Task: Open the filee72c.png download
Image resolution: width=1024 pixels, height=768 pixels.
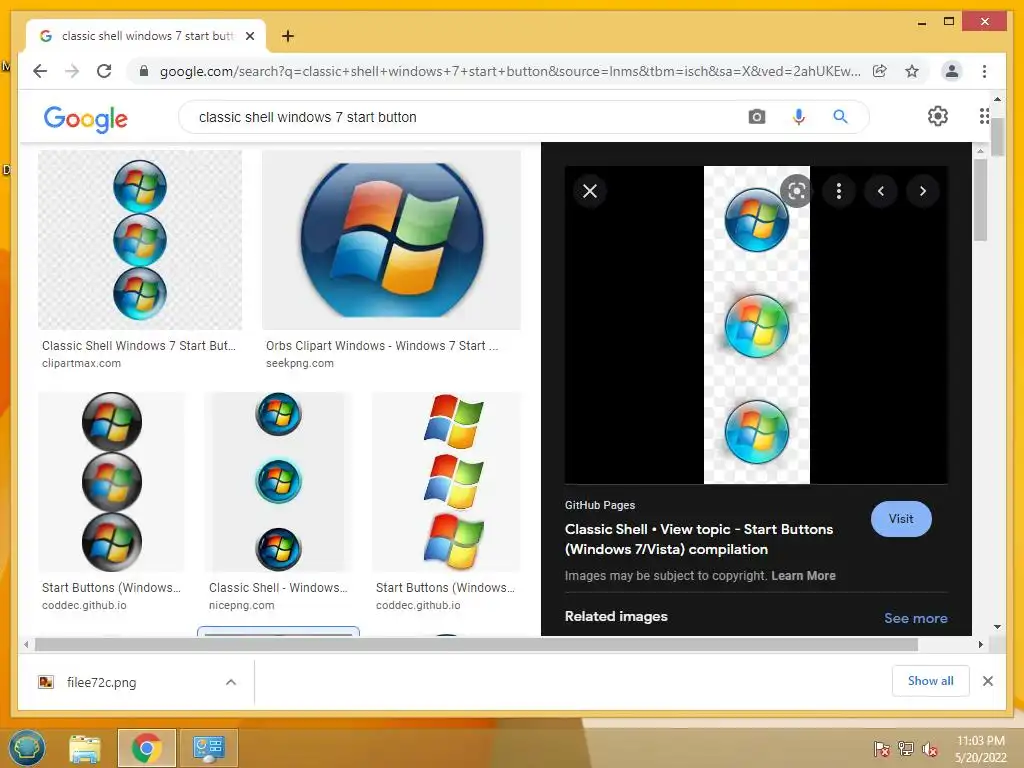Action: [101, 682]
